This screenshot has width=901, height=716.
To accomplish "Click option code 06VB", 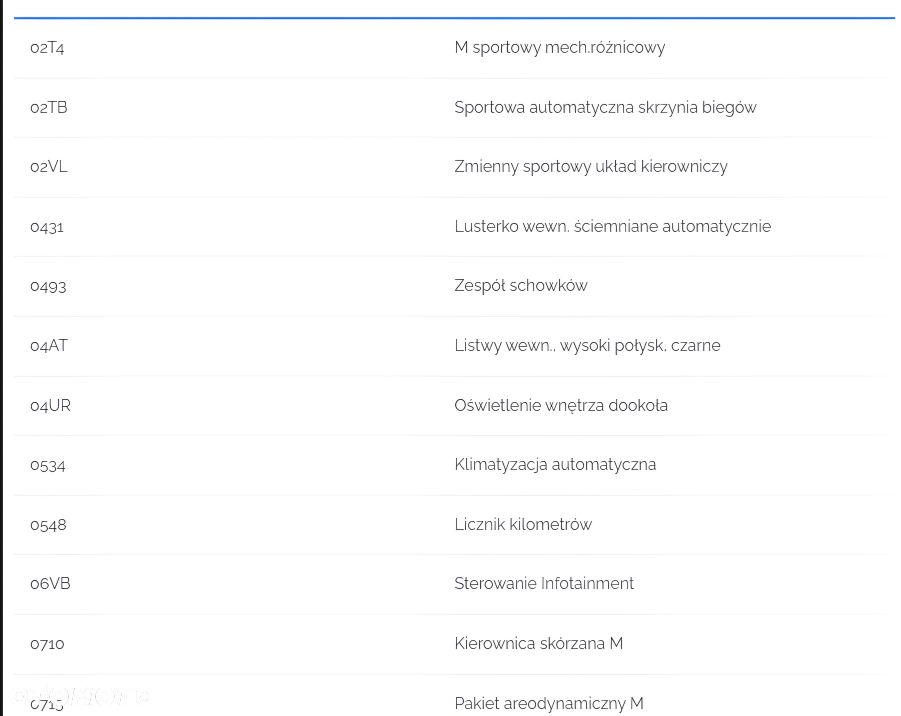I will click(x=50, y=584).
